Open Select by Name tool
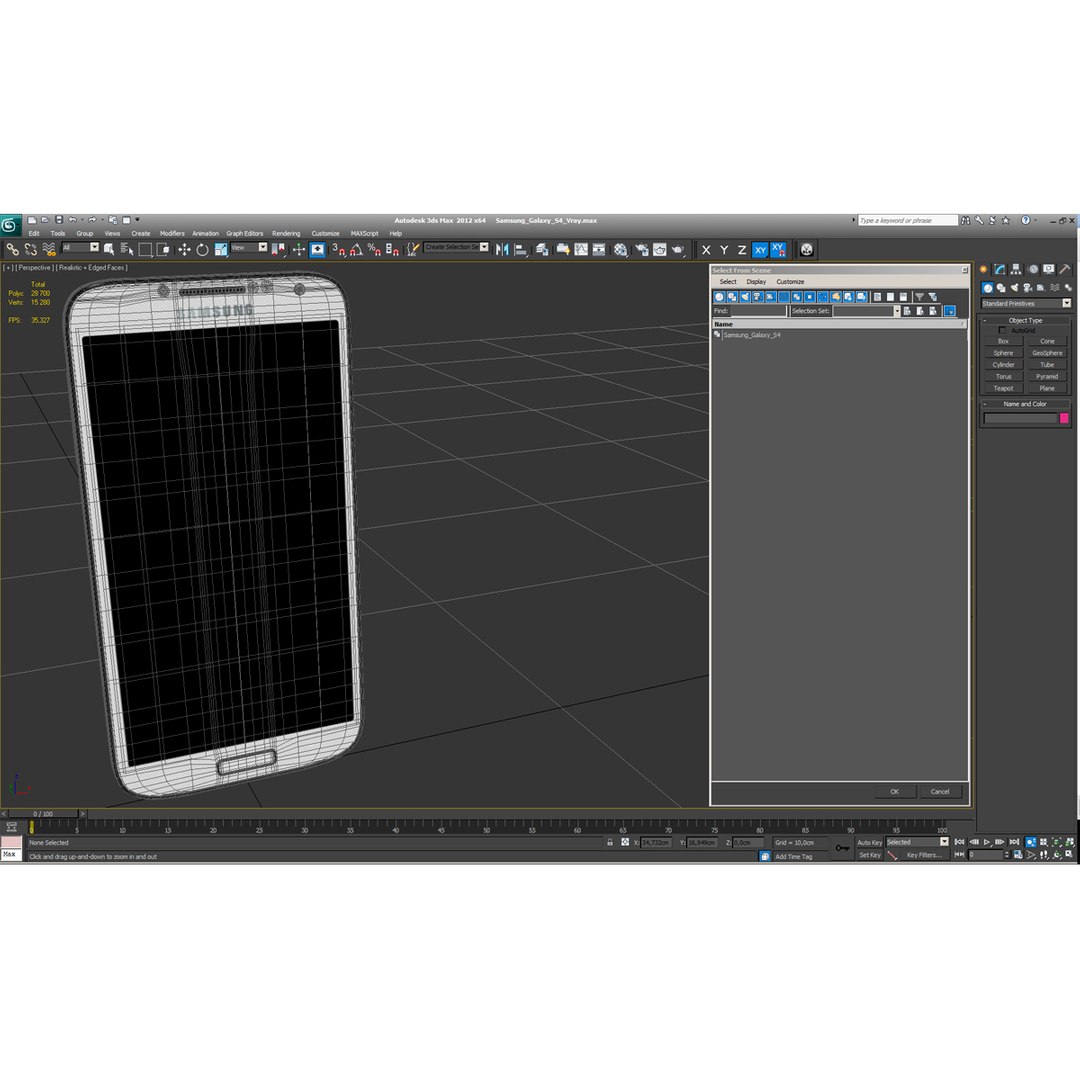Screen dimensions: 1080x1080 pos(127,249)
